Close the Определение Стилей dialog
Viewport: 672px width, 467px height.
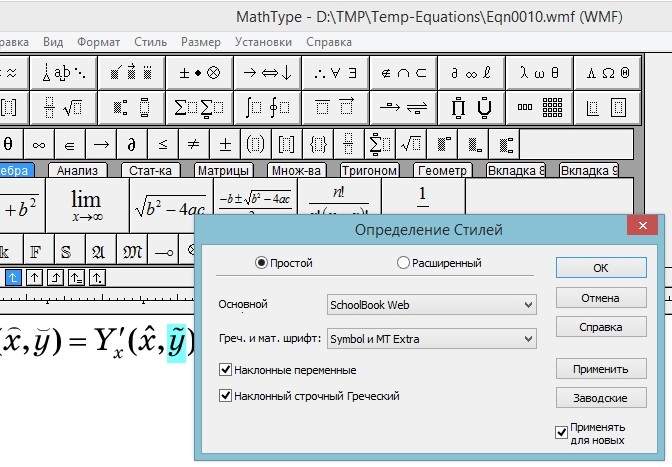point(642,225)
